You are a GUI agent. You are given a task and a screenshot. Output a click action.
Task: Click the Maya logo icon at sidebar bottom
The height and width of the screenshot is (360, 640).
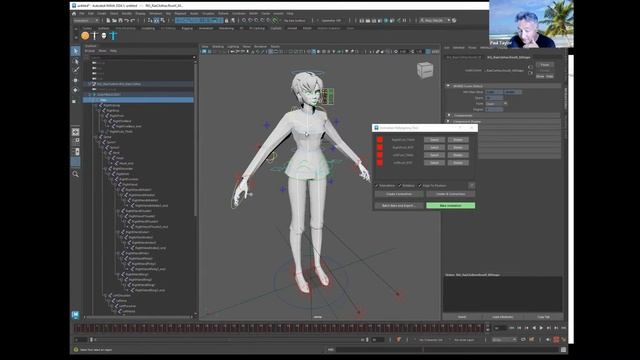pyautogui.click(x=76, y=315)
